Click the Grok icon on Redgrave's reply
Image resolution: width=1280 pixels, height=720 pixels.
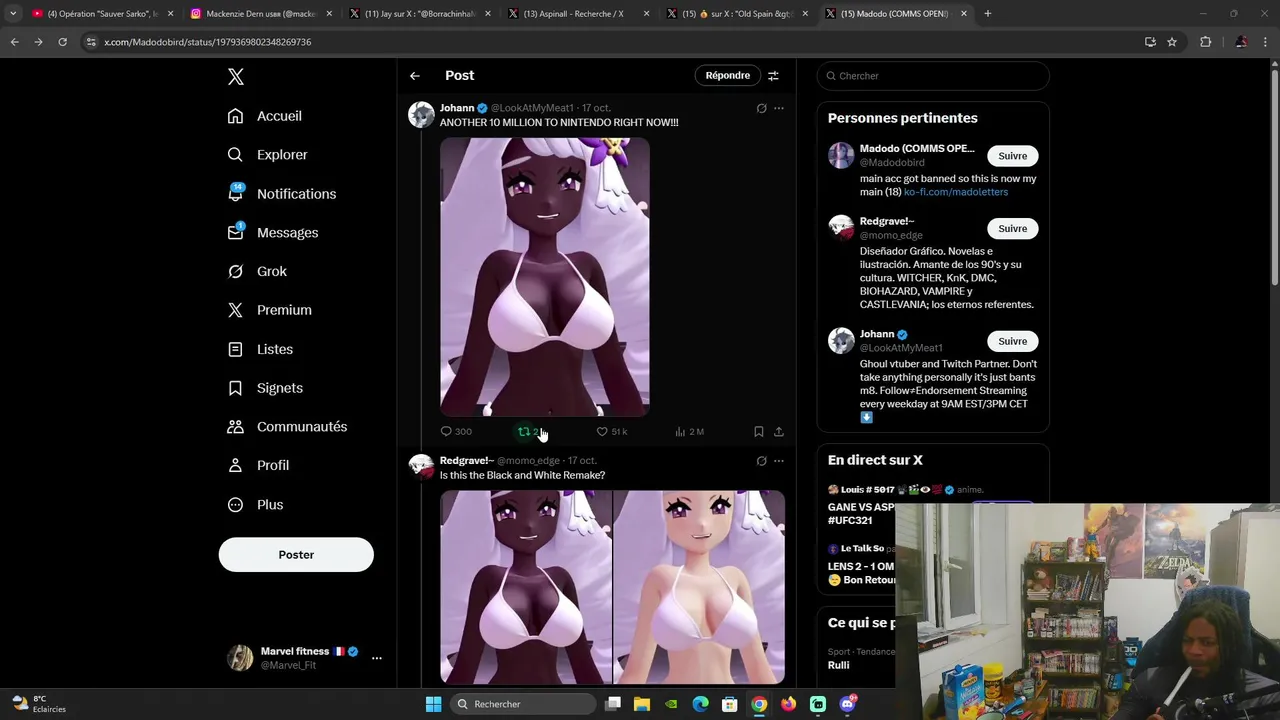761,461
